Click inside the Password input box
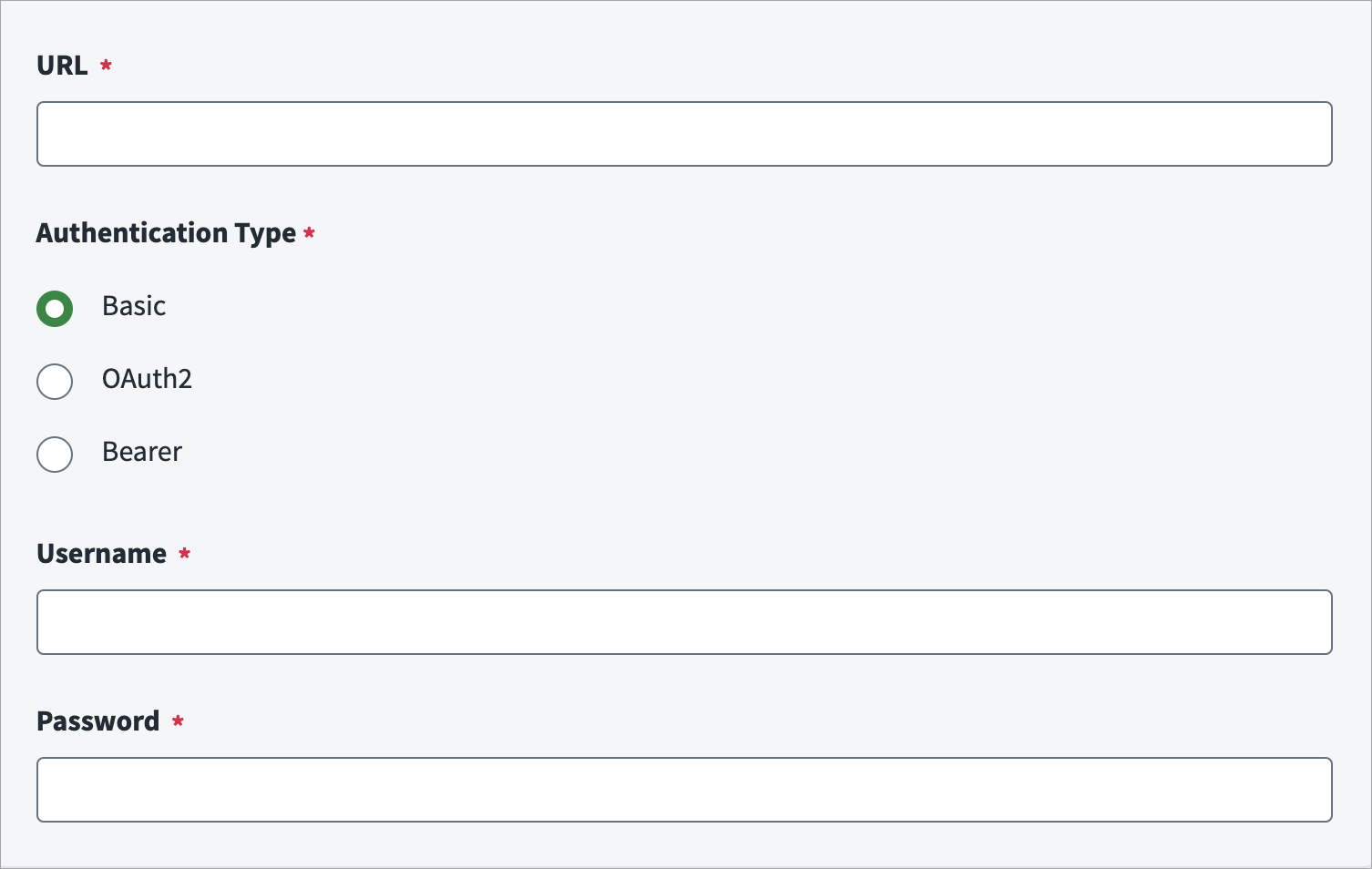This screenshot has height=869, width=1372. click(x=684, y=790)
